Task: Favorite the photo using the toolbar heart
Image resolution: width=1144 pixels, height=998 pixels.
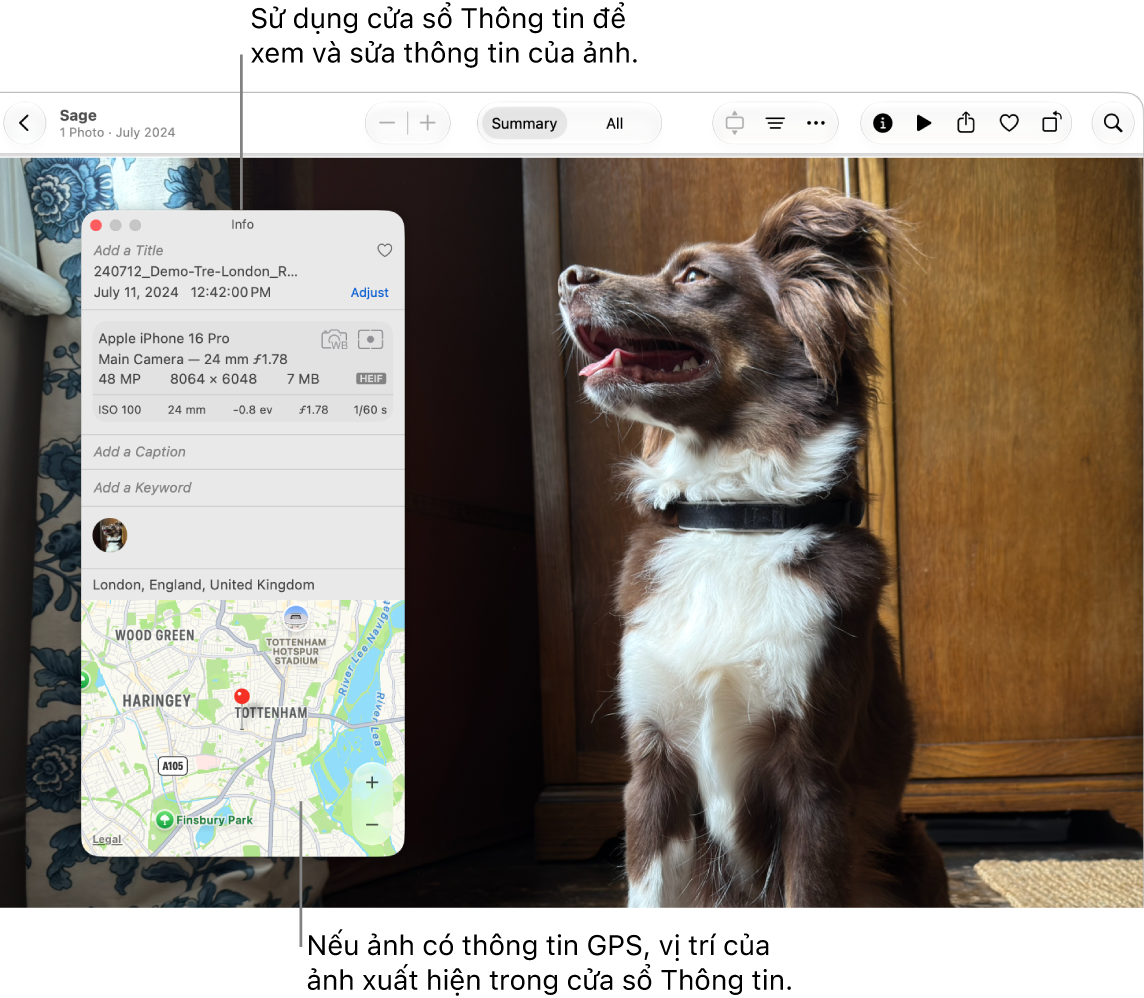Action: (1008, 123)
